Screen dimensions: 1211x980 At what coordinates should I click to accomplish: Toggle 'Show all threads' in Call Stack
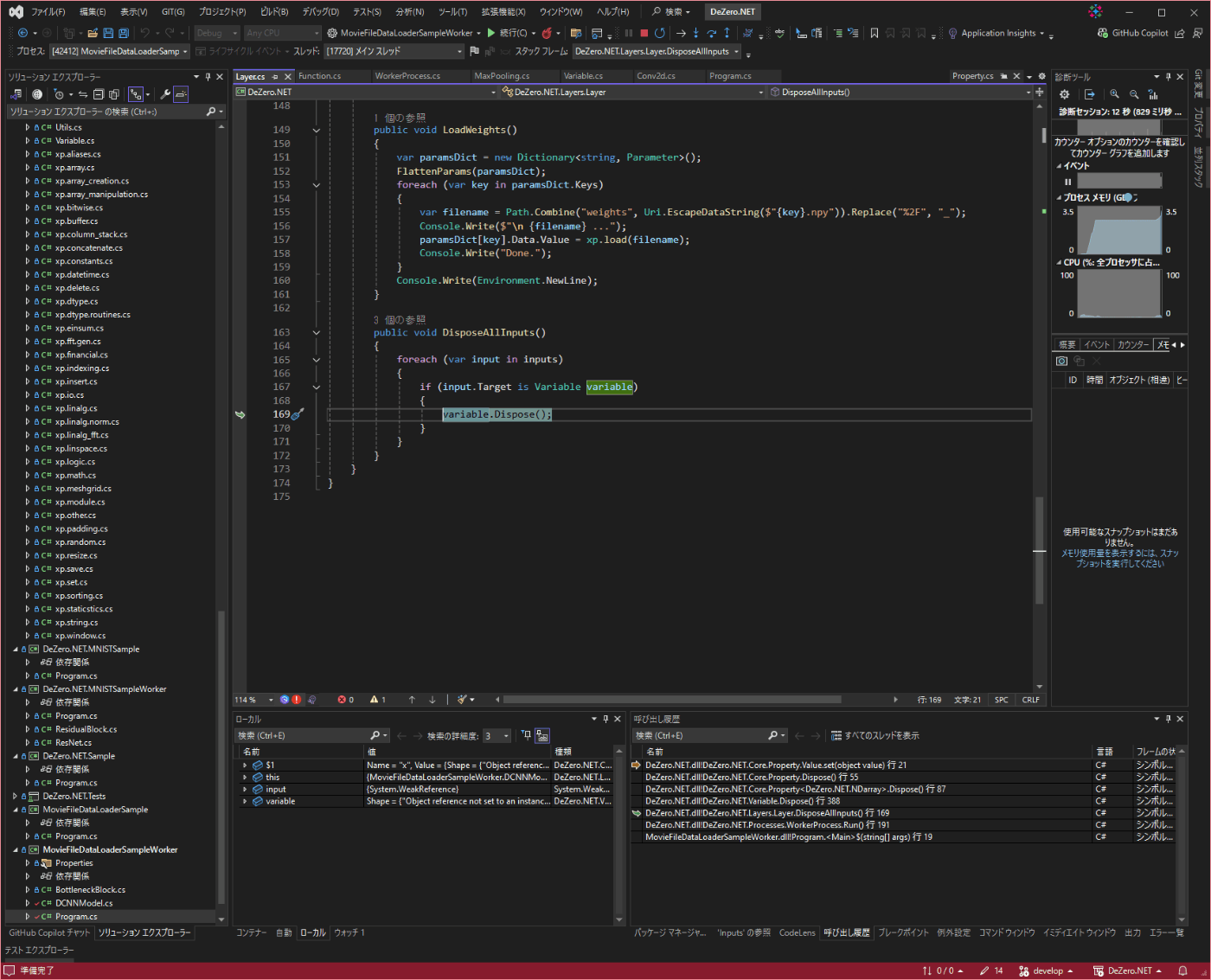875,735
